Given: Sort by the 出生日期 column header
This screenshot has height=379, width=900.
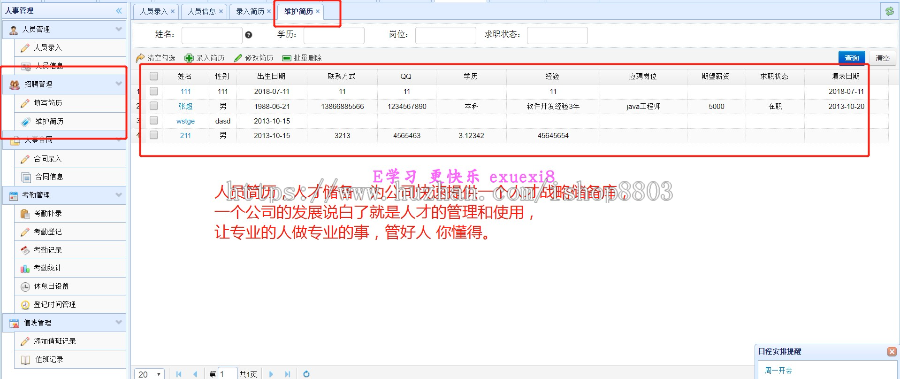Looking at the screenshot, I should pos(272,76).
